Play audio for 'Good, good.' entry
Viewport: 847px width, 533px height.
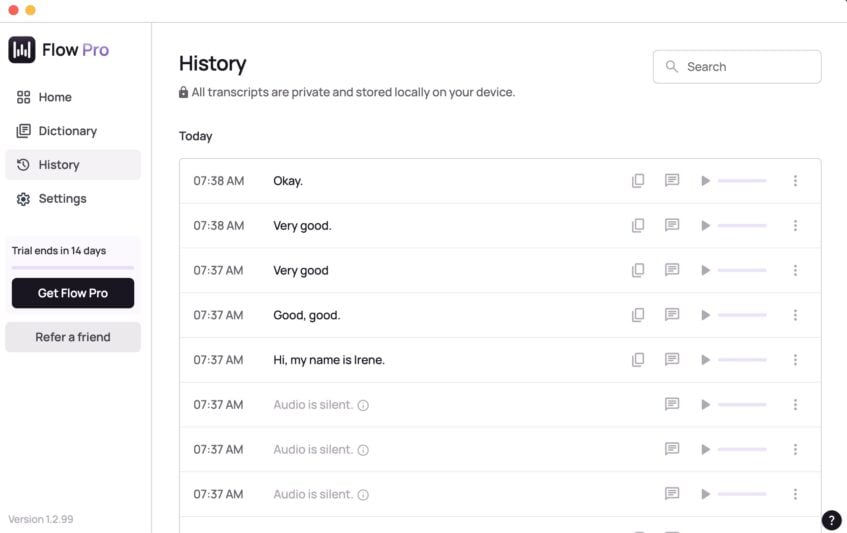(x=705, y=315)
